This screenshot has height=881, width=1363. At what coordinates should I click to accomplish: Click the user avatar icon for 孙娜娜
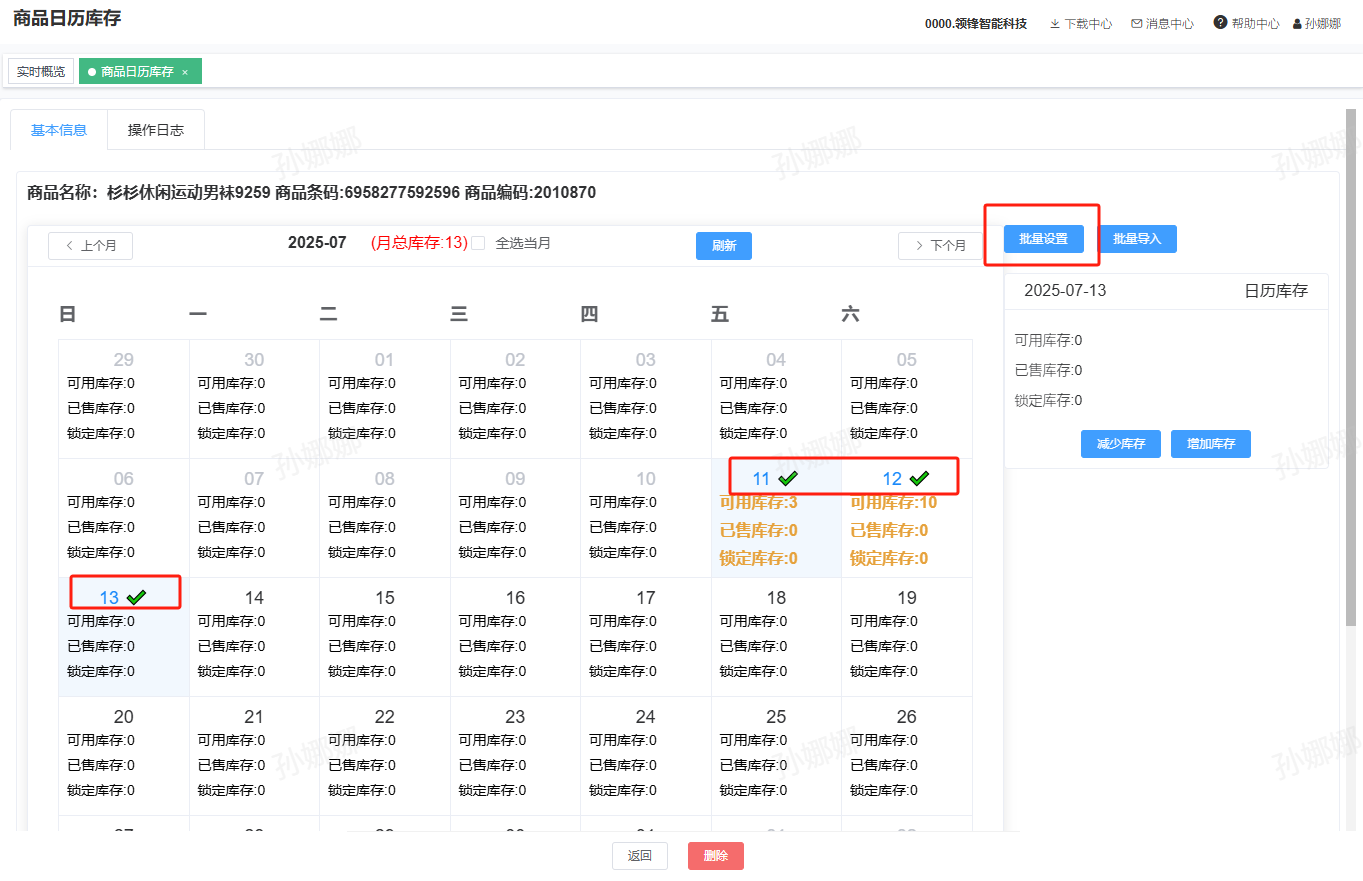(x=1297, y=24)
